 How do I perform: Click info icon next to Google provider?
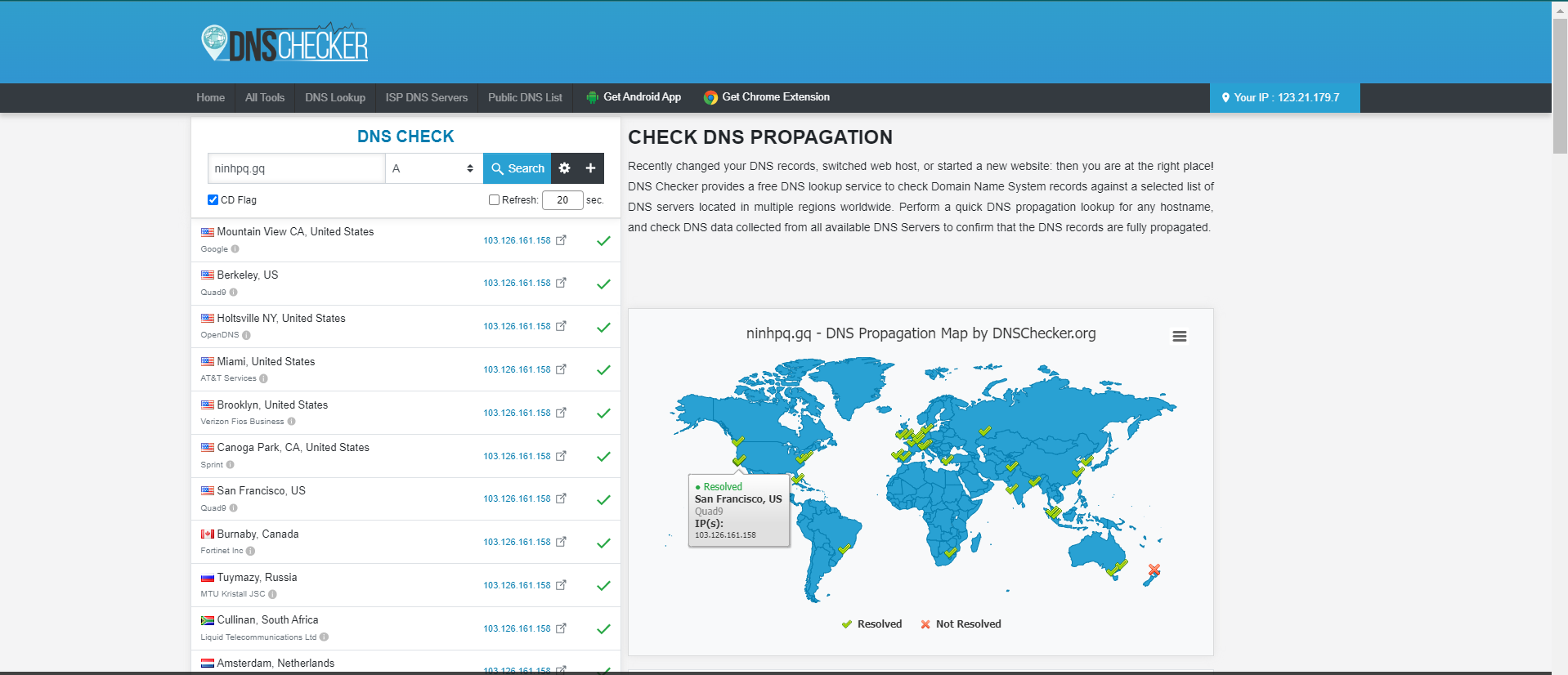coord(235,249)
